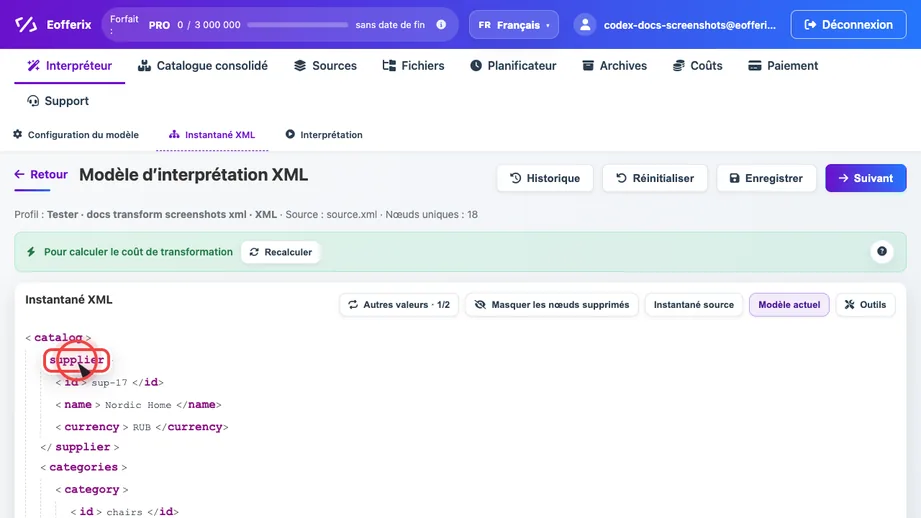Click the lightning bolt cost icon

point(31,252)
